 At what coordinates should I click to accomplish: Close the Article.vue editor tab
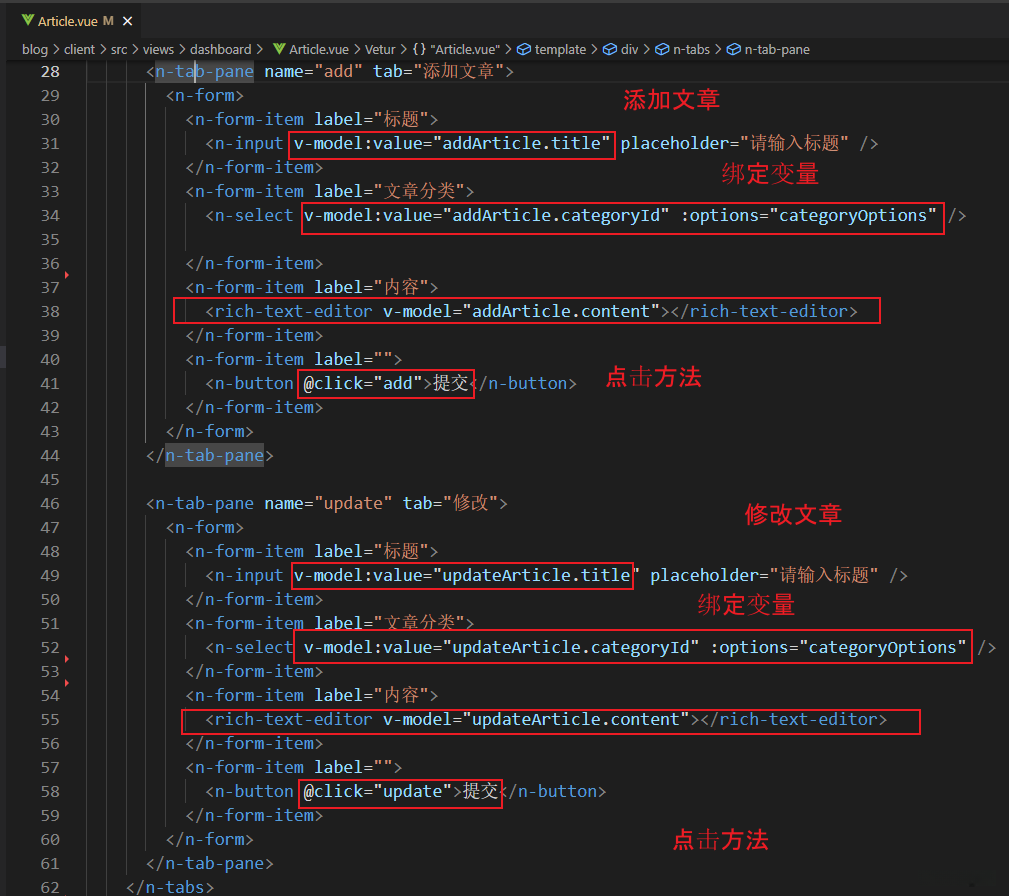127,21
